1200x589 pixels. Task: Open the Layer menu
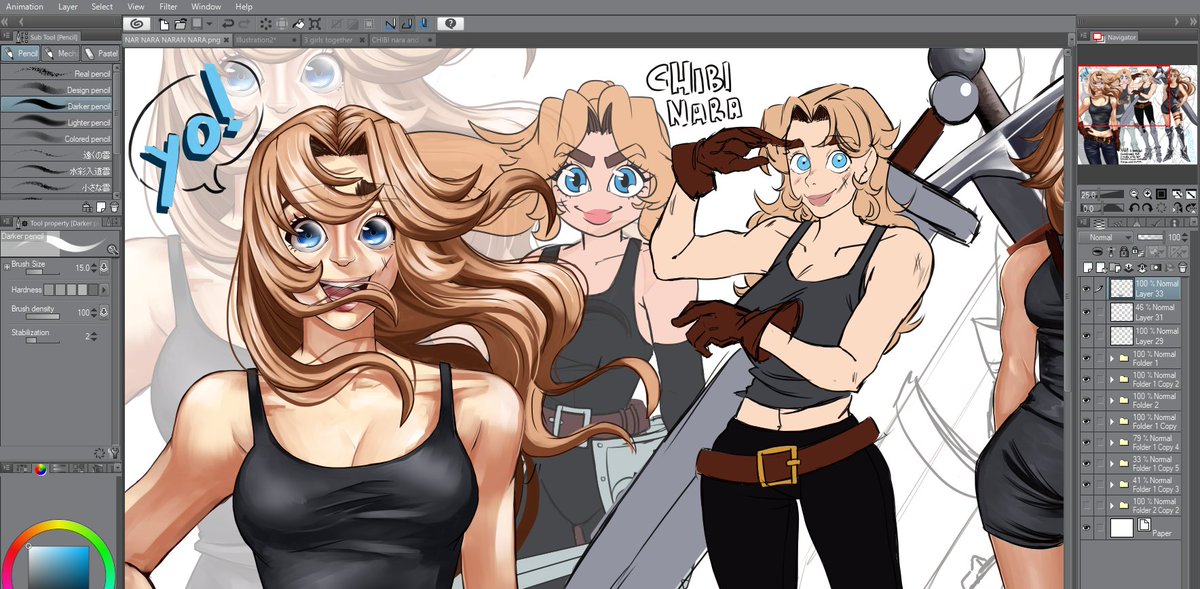pyautogui.click(x=68, y=6)
